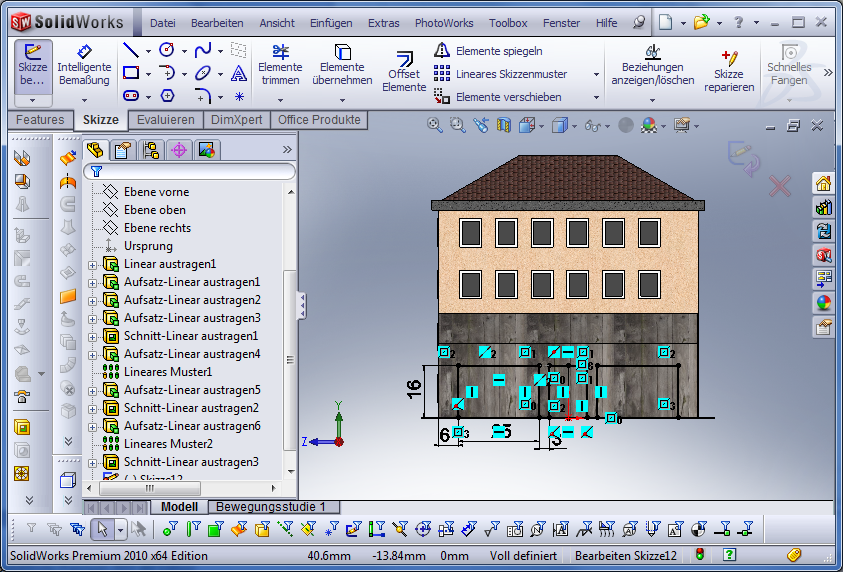This screenshot has height=572, width=843.
Task: Open the Einfügen menu
Action: (x=331, y=23)
